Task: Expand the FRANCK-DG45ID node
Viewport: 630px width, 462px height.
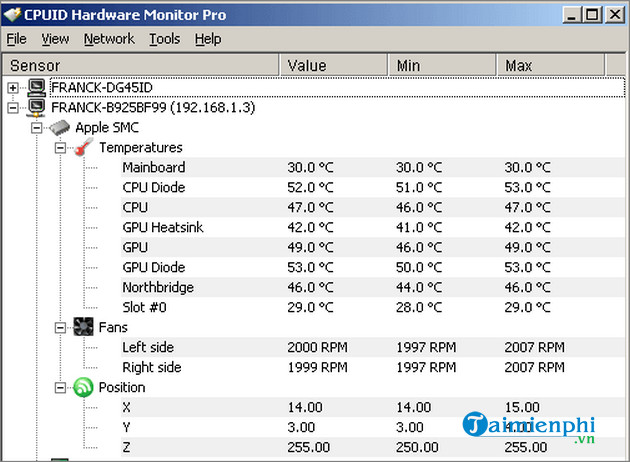Action: (x=13, y=88)
